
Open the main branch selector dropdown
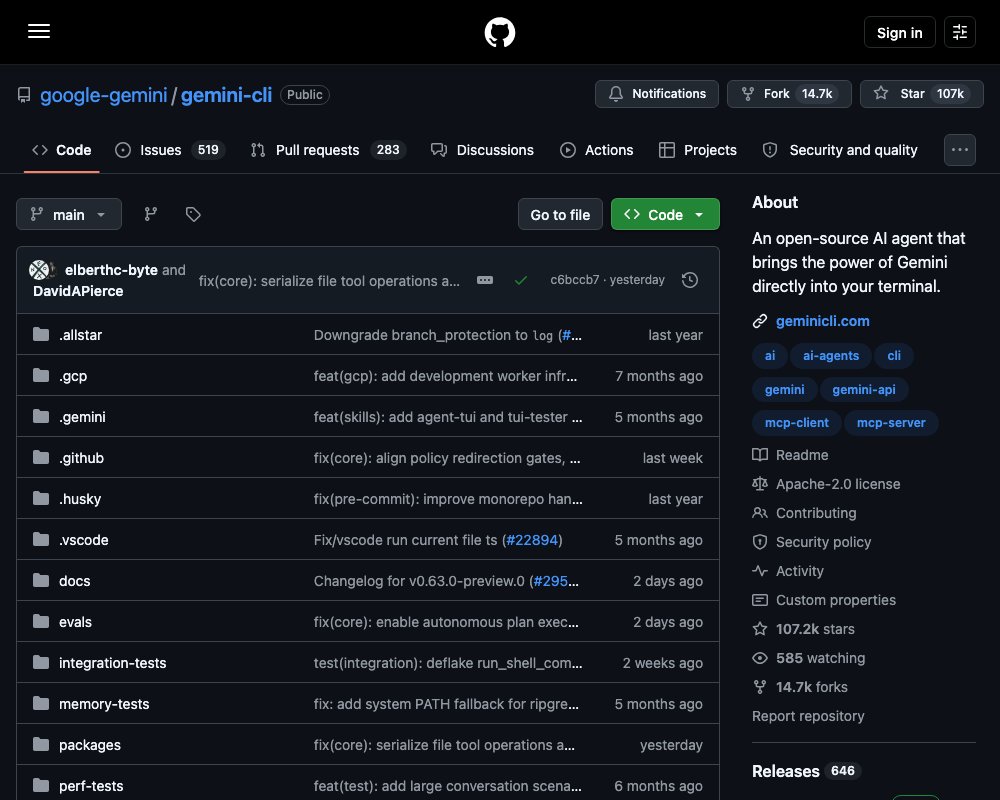[x=68, y=214]
